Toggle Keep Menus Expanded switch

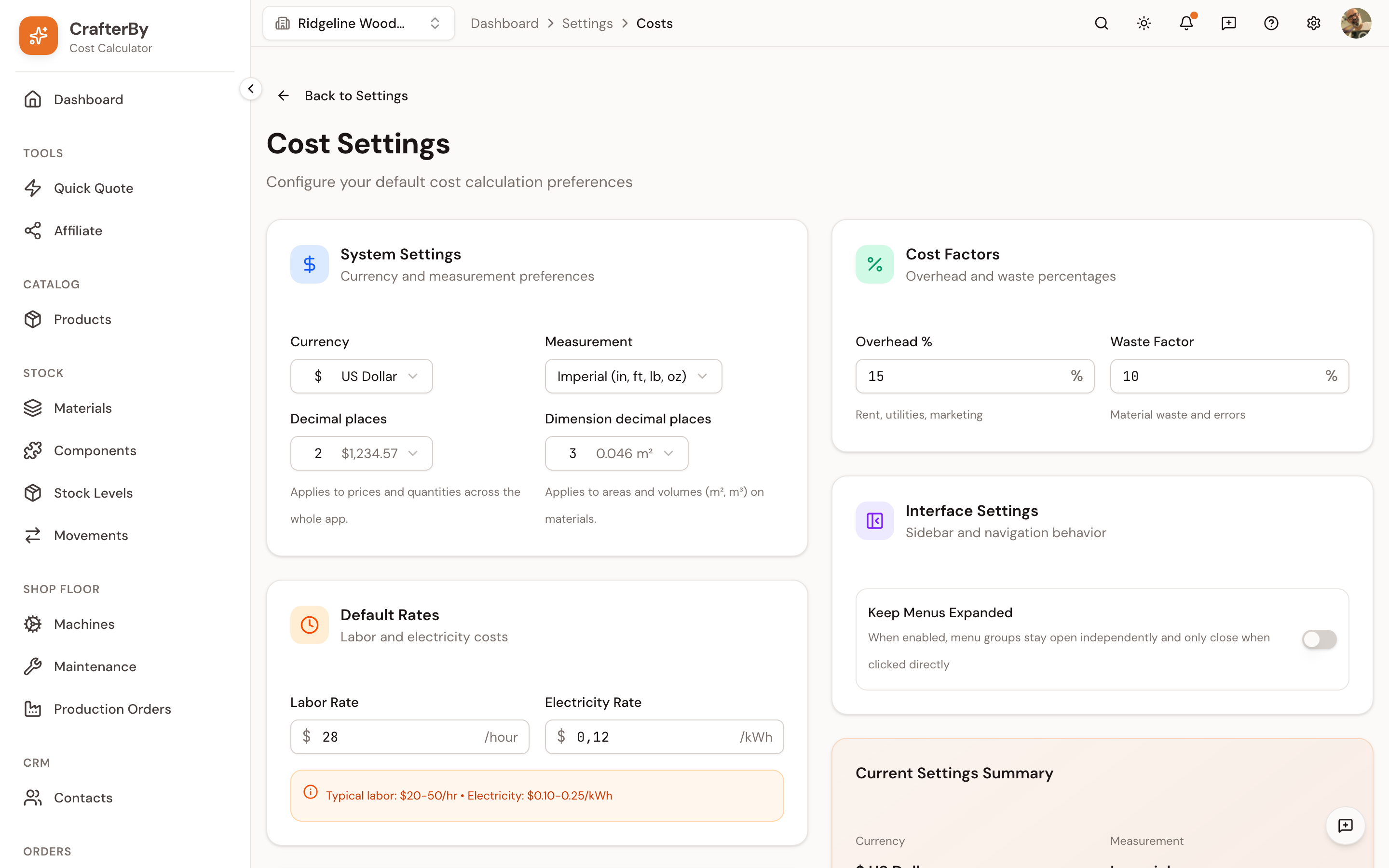[1319, 639]
